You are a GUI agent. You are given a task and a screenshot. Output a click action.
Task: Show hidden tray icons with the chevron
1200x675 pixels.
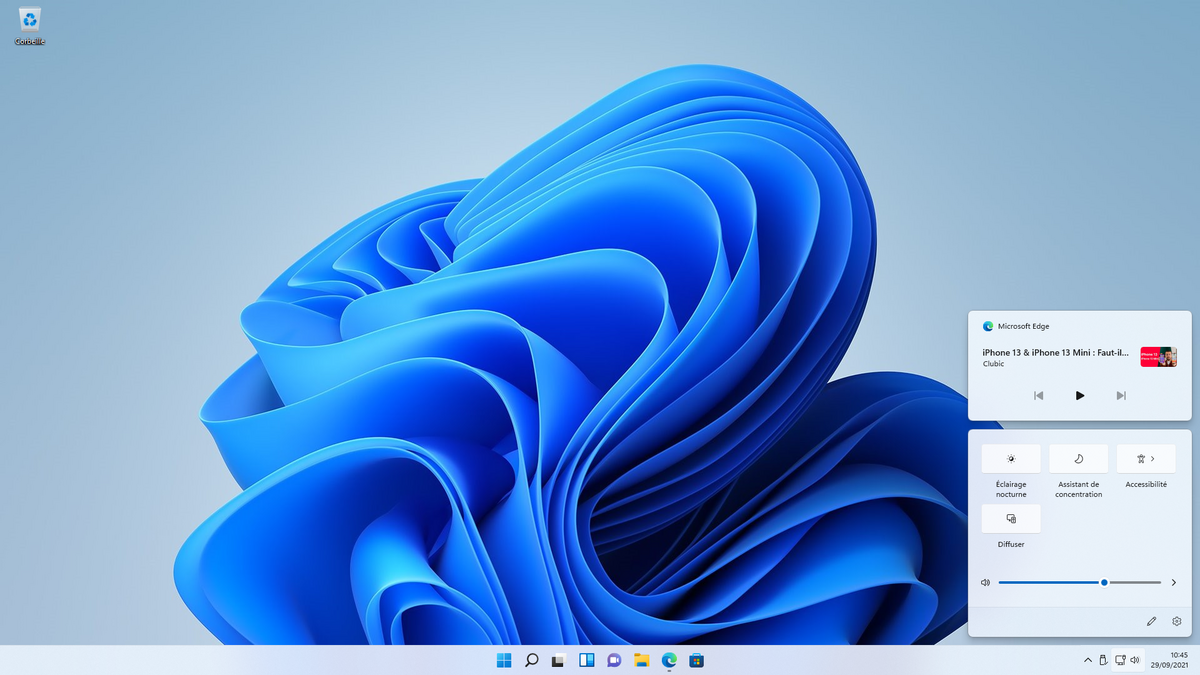[x=1087, y=660]
